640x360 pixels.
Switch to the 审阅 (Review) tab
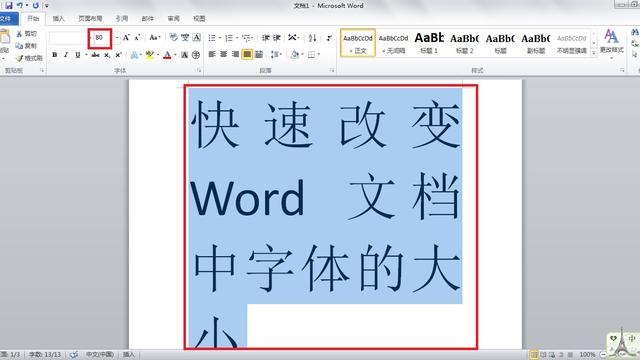173,18
